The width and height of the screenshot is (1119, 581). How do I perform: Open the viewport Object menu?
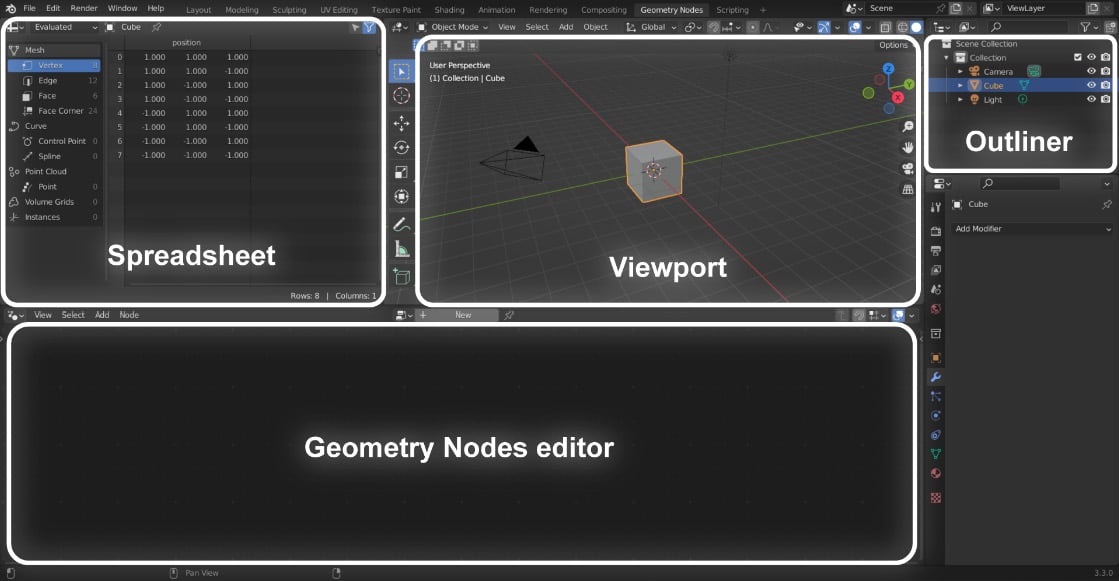[x=595, y=27]
